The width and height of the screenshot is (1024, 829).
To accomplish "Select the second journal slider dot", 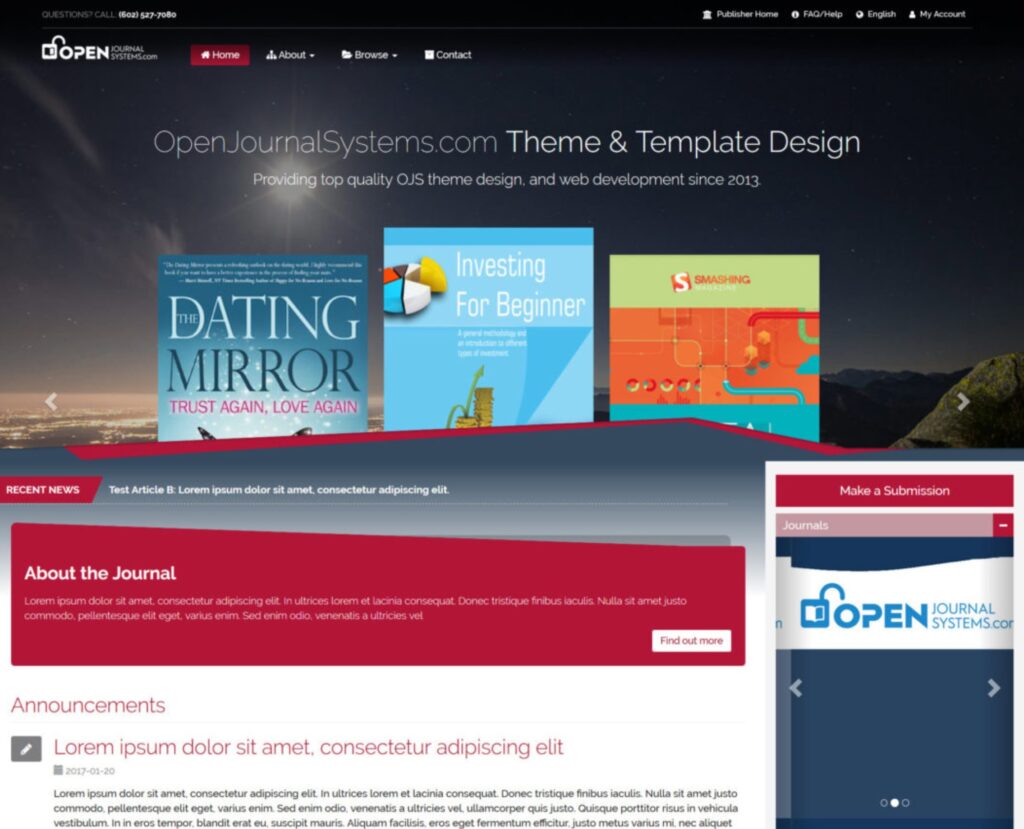I will point(894,802).
